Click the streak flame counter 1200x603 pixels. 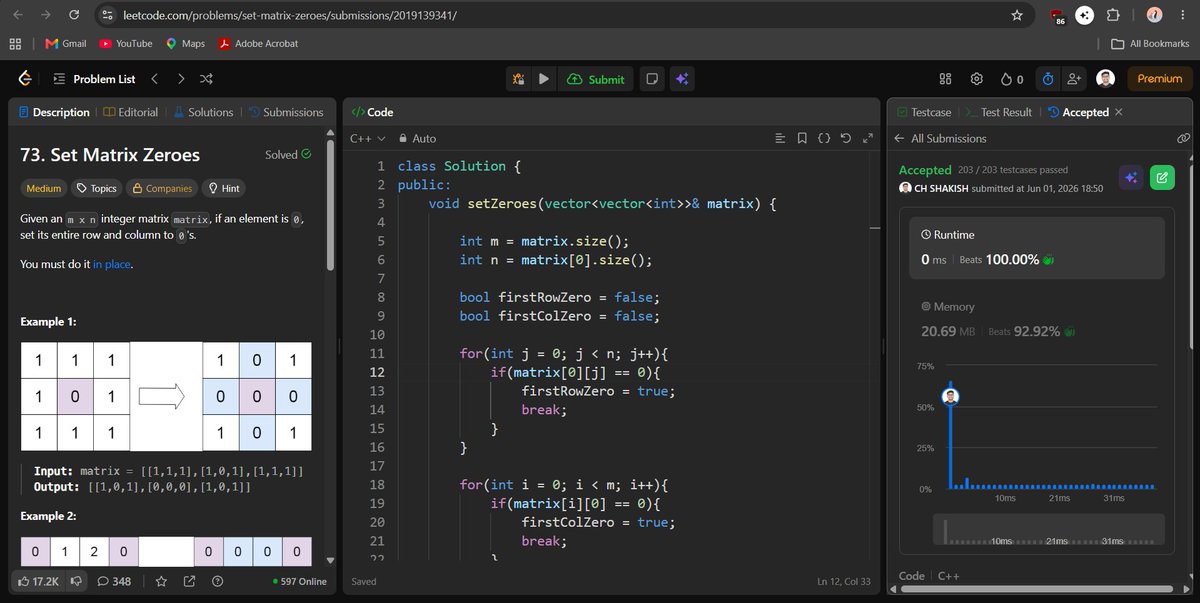pyautogui.click(x=1012, y=79)
